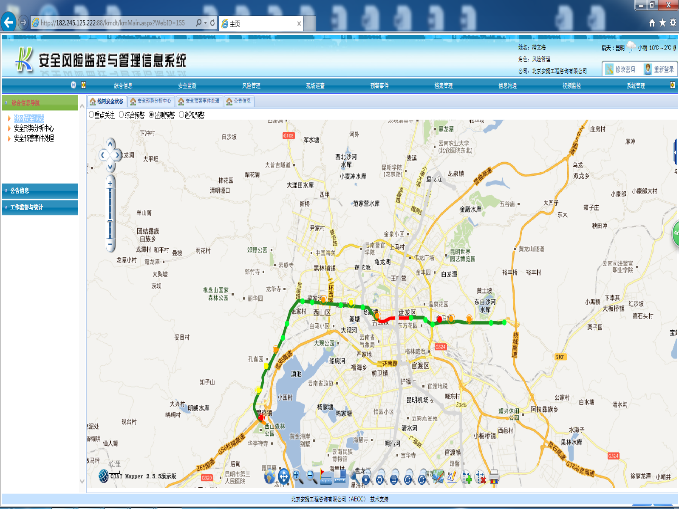The height and width of the screenshot is (509, 679).
Task: Expand the bottom blue sidebar statistics panel
Action: pos(39,207)
